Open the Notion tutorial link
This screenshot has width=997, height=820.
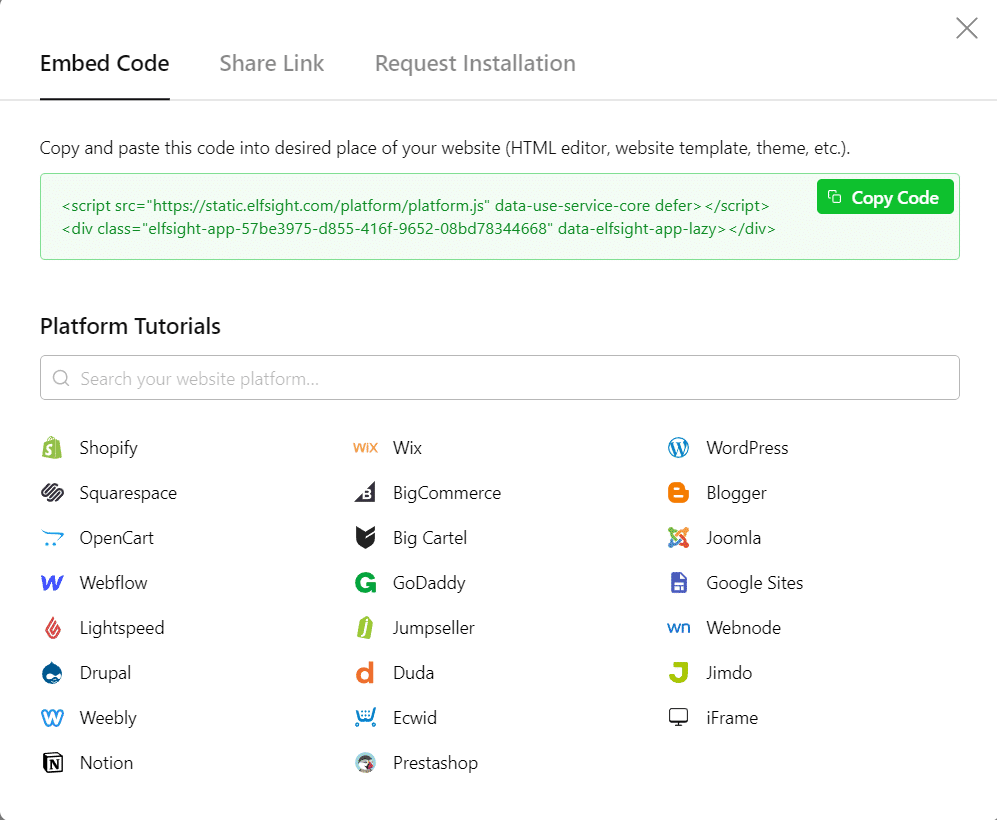tap(106, 763)
